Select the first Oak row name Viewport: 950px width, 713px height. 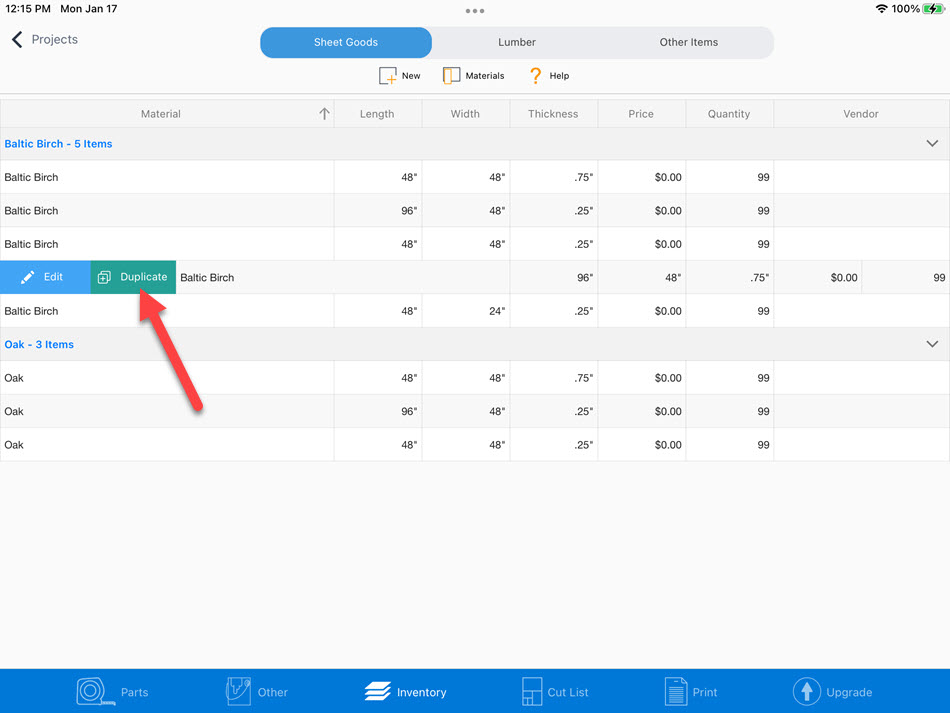coord(14,378)
